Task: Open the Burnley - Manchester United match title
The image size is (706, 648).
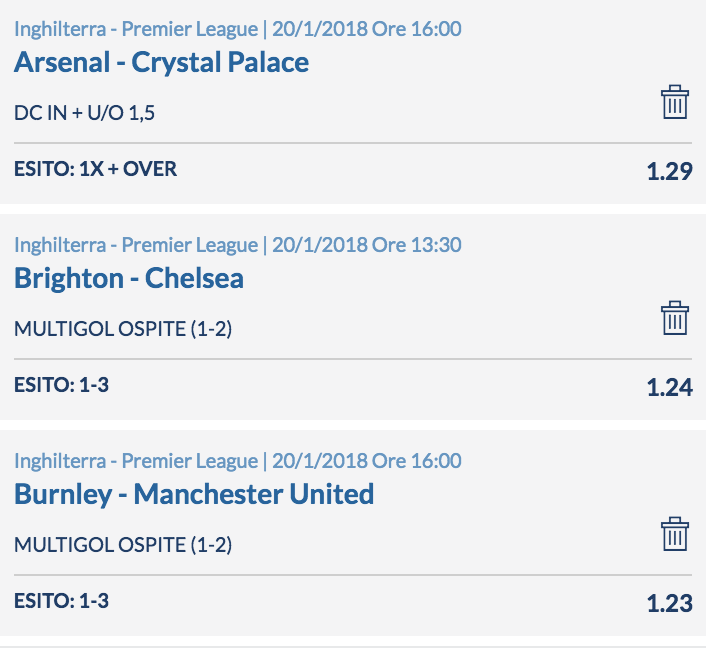Action: click(x=194, y=494)
